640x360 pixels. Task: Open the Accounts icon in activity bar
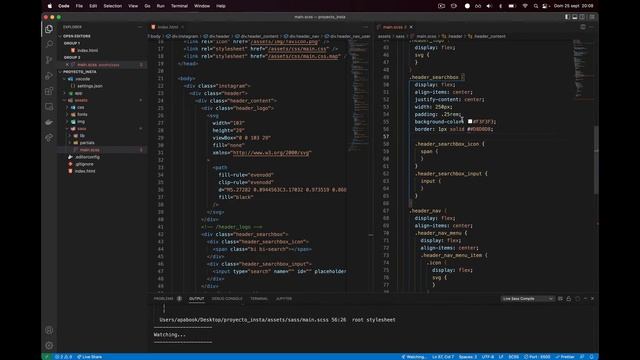(49, 330)
